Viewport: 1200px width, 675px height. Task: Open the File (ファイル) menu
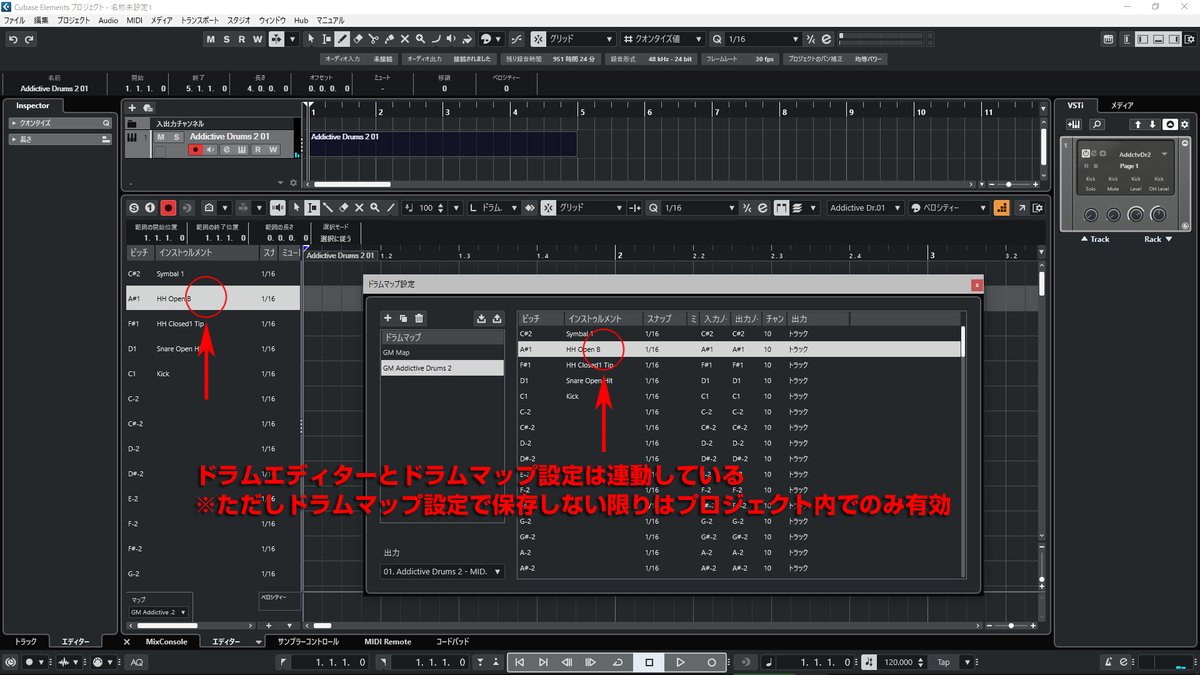[x=15, y=20]
